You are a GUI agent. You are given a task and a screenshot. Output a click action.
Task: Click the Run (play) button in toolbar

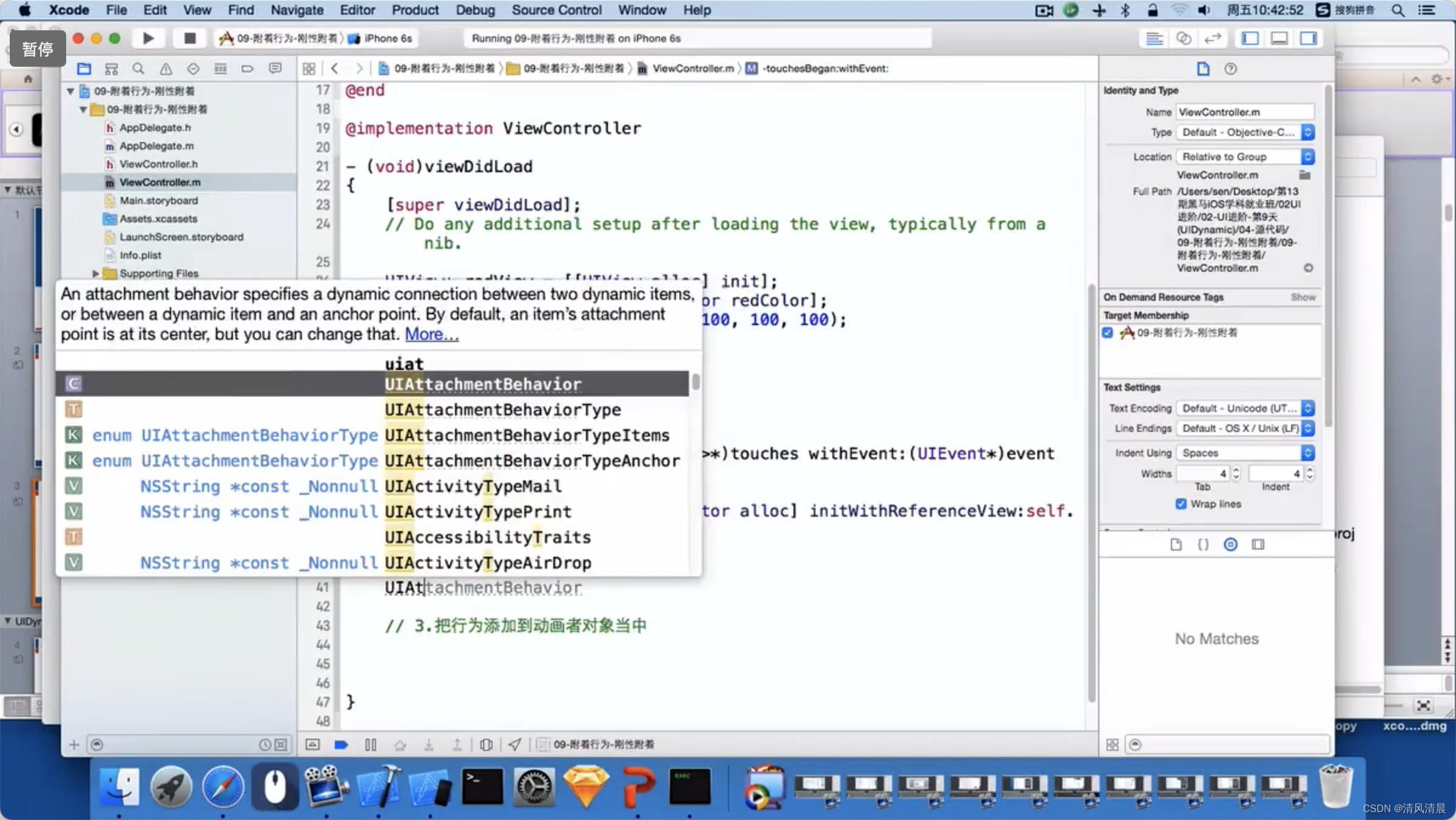click(x=148, y=38)
